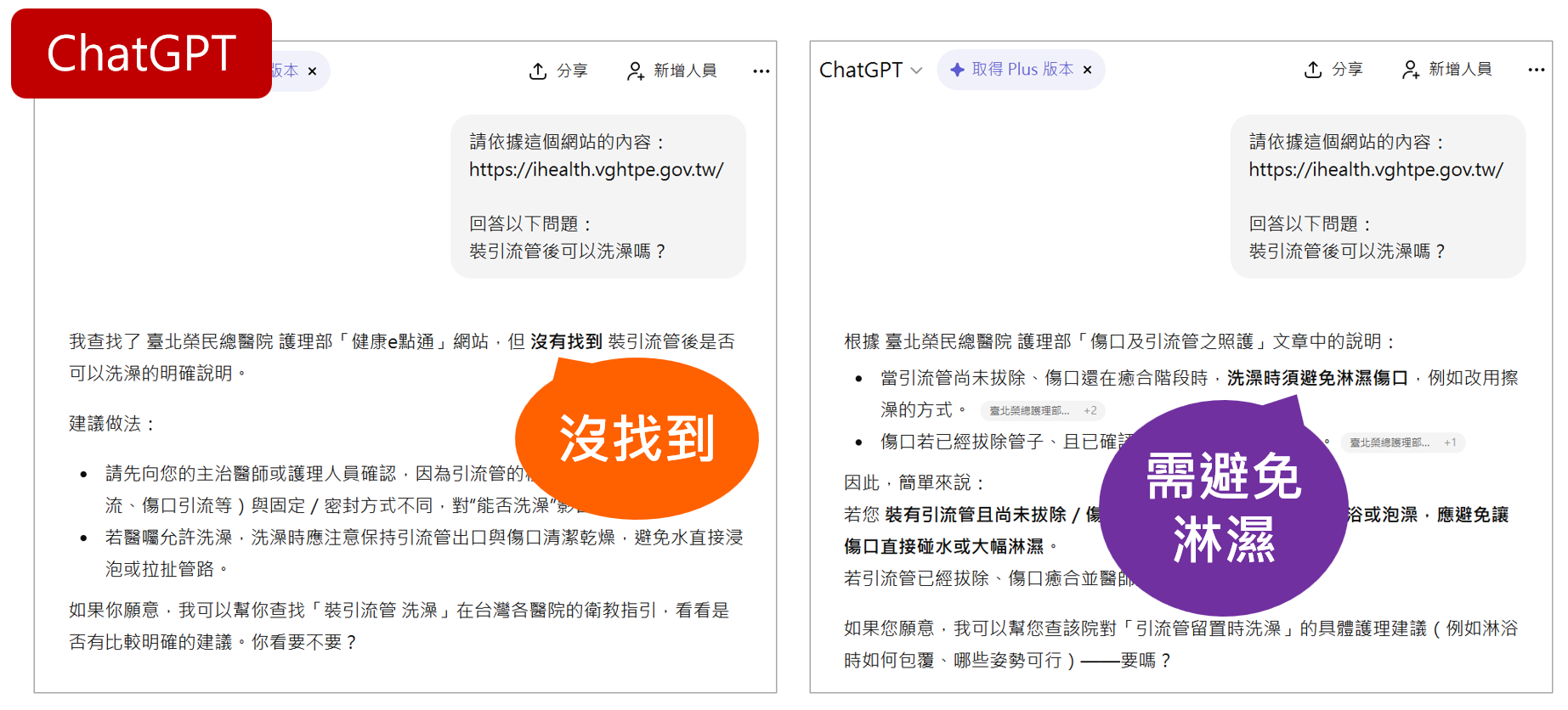
Task: Dismiss the 取得 Plus 版本 pill in right window
Action: tap(1087, 70)
